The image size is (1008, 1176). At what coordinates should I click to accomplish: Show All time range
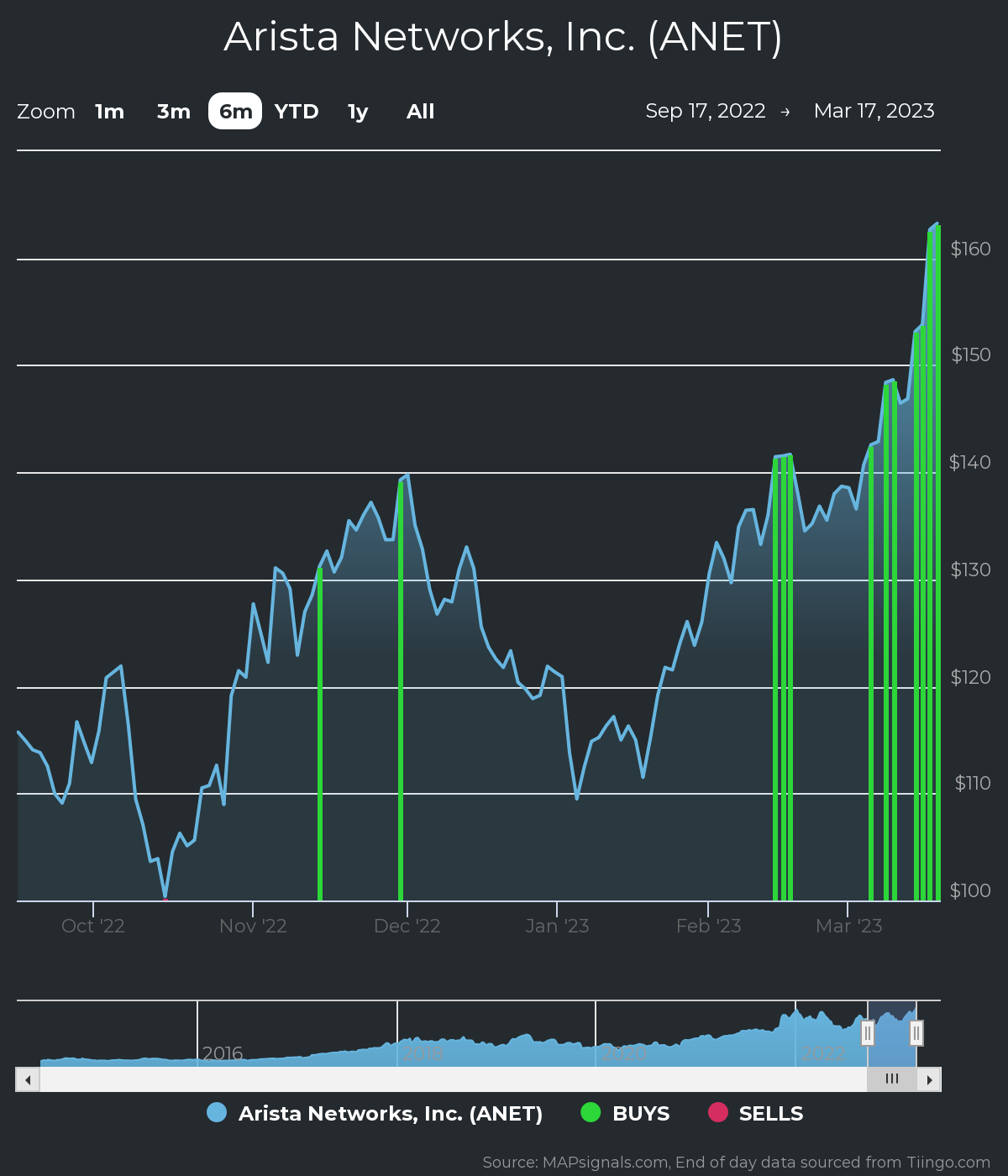(x=420, y=112)
